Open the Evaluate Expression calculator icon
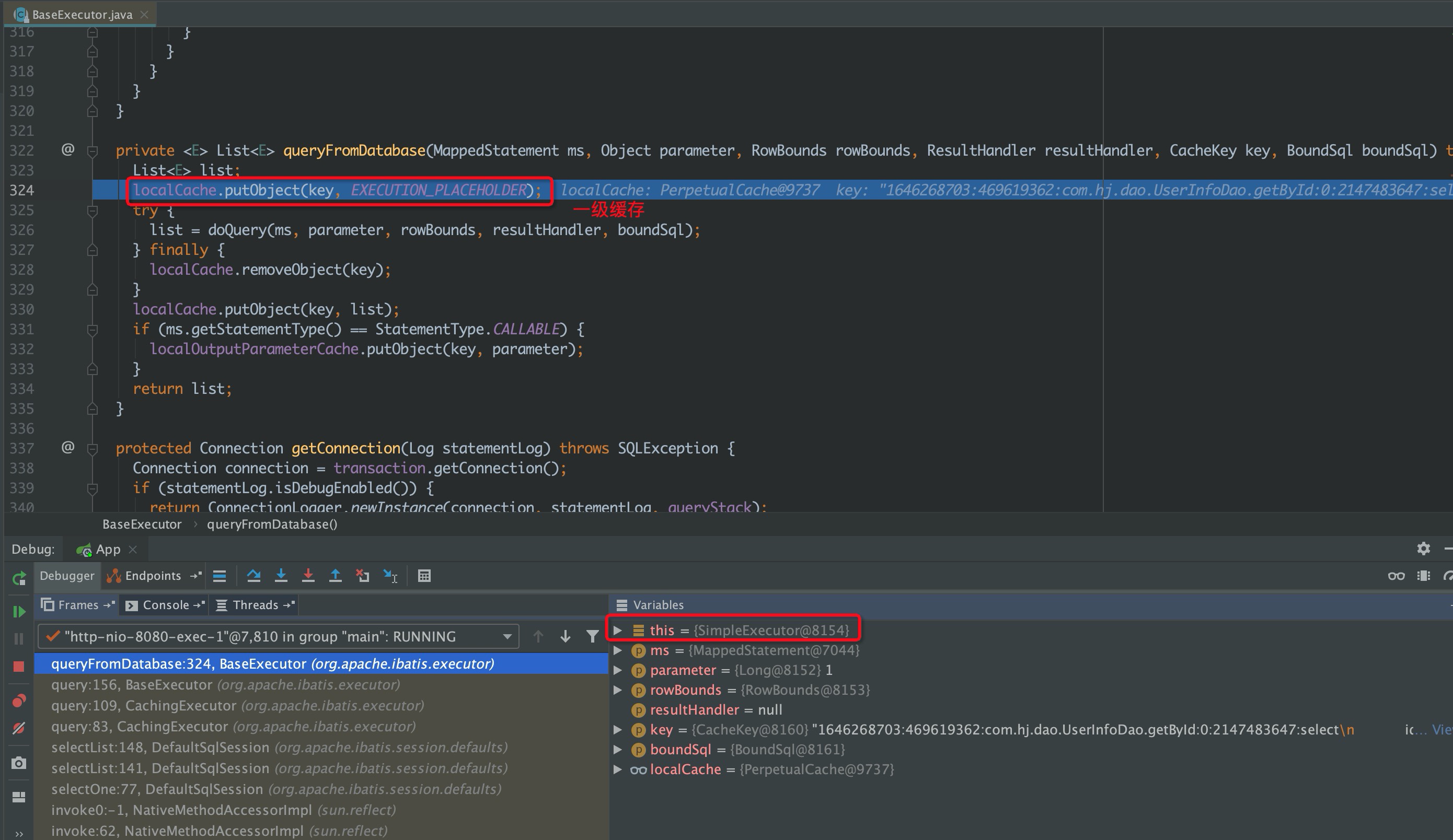 tap(424, 576)
